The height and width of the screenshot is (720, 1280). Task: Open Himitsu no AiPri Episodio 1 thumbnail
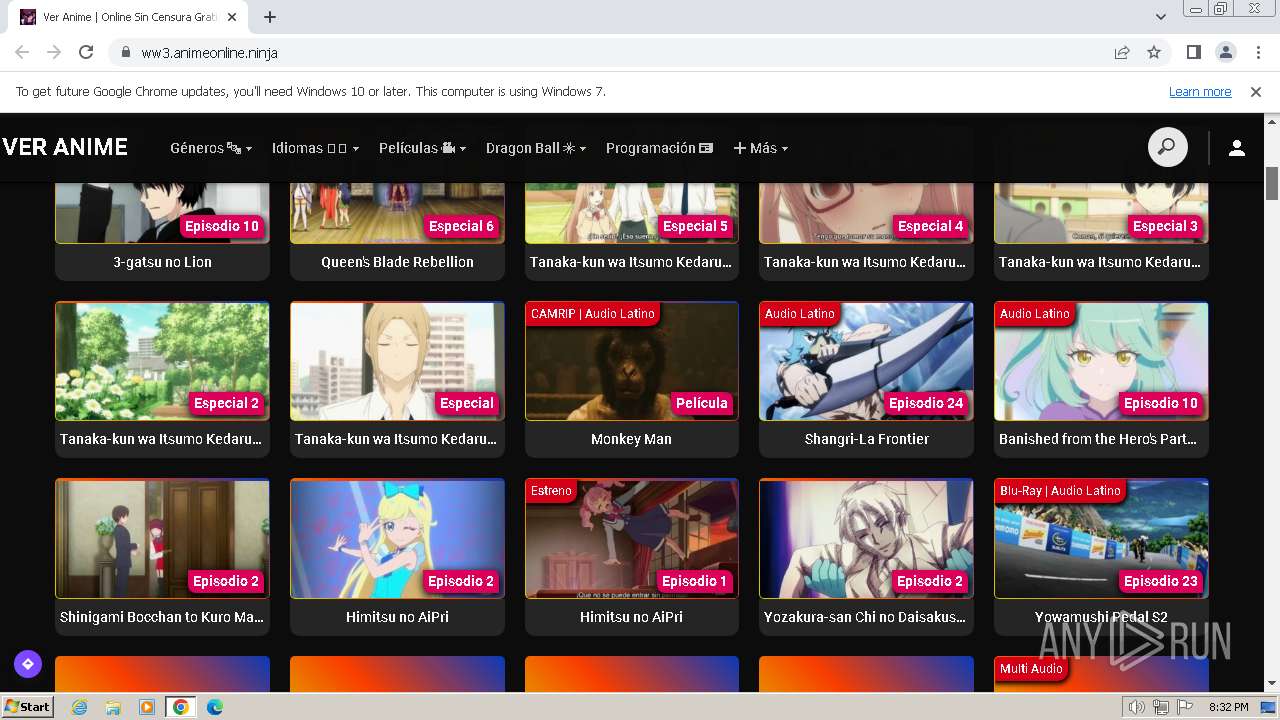pyautogui.click(x=632, y=538)
